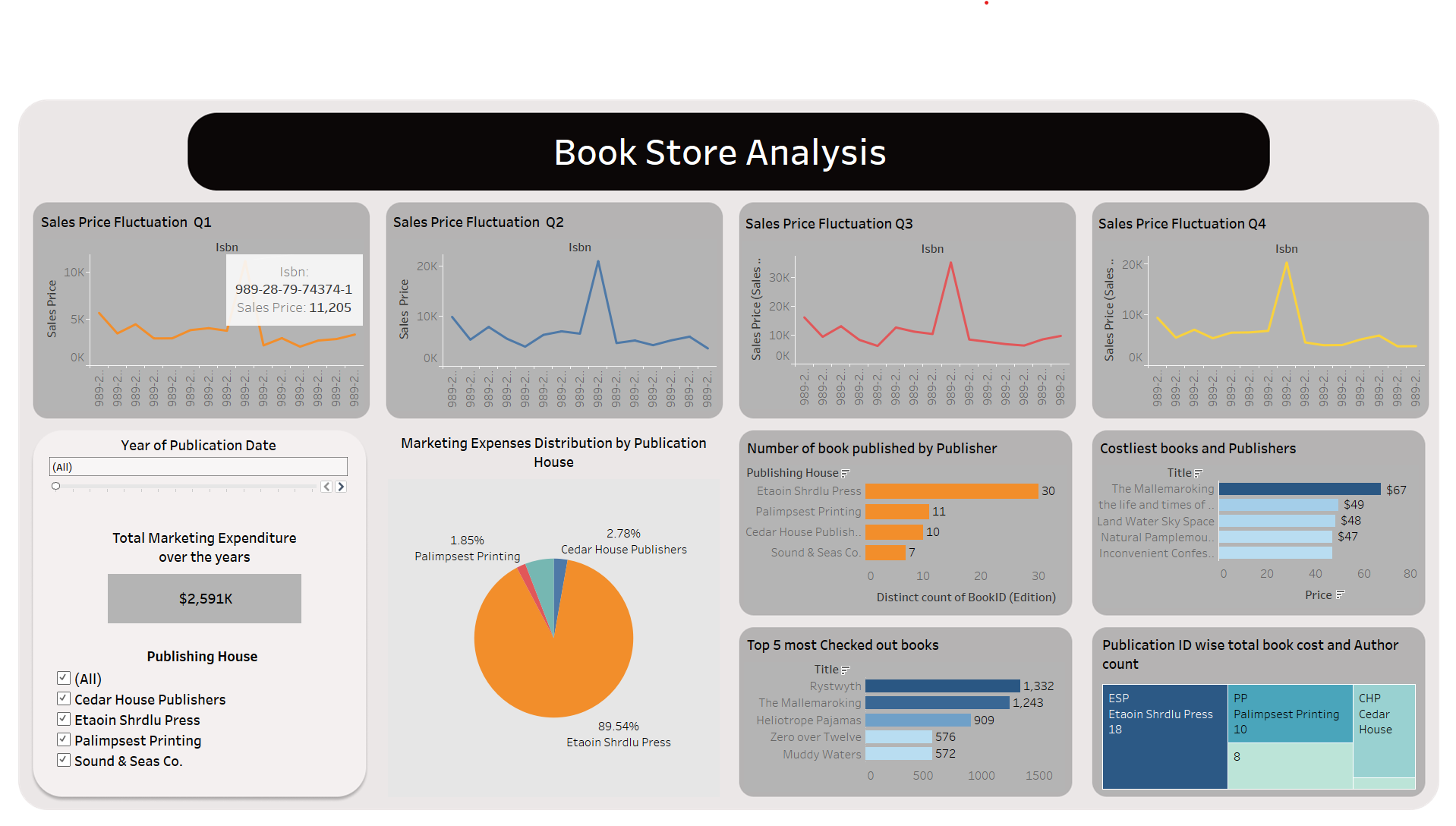Select Sound & Seas Co. bar with value 7
The image size is (1456, 826).
(885, 553)
